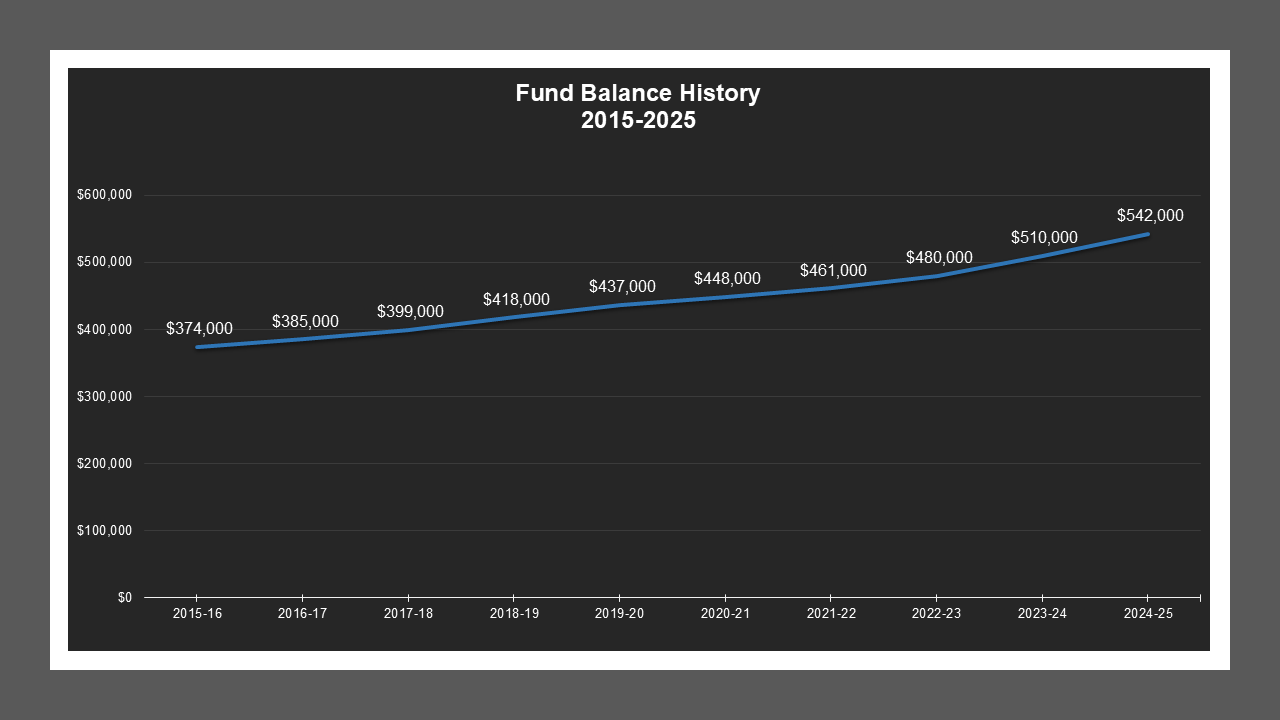
Task: Select the $600,000 vertical axis label
Action: (x=104, y=195)
